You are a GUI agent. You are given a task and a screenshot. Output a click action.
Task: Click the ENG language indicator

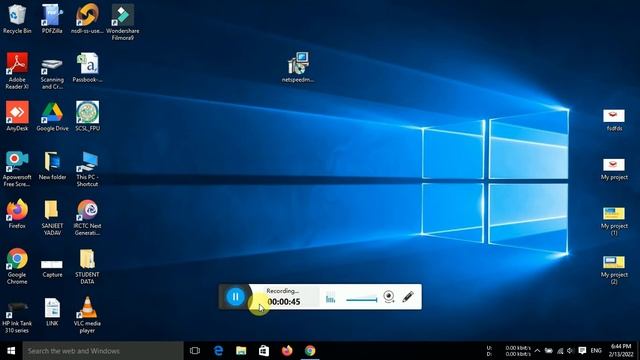click(x=596, y=351)
